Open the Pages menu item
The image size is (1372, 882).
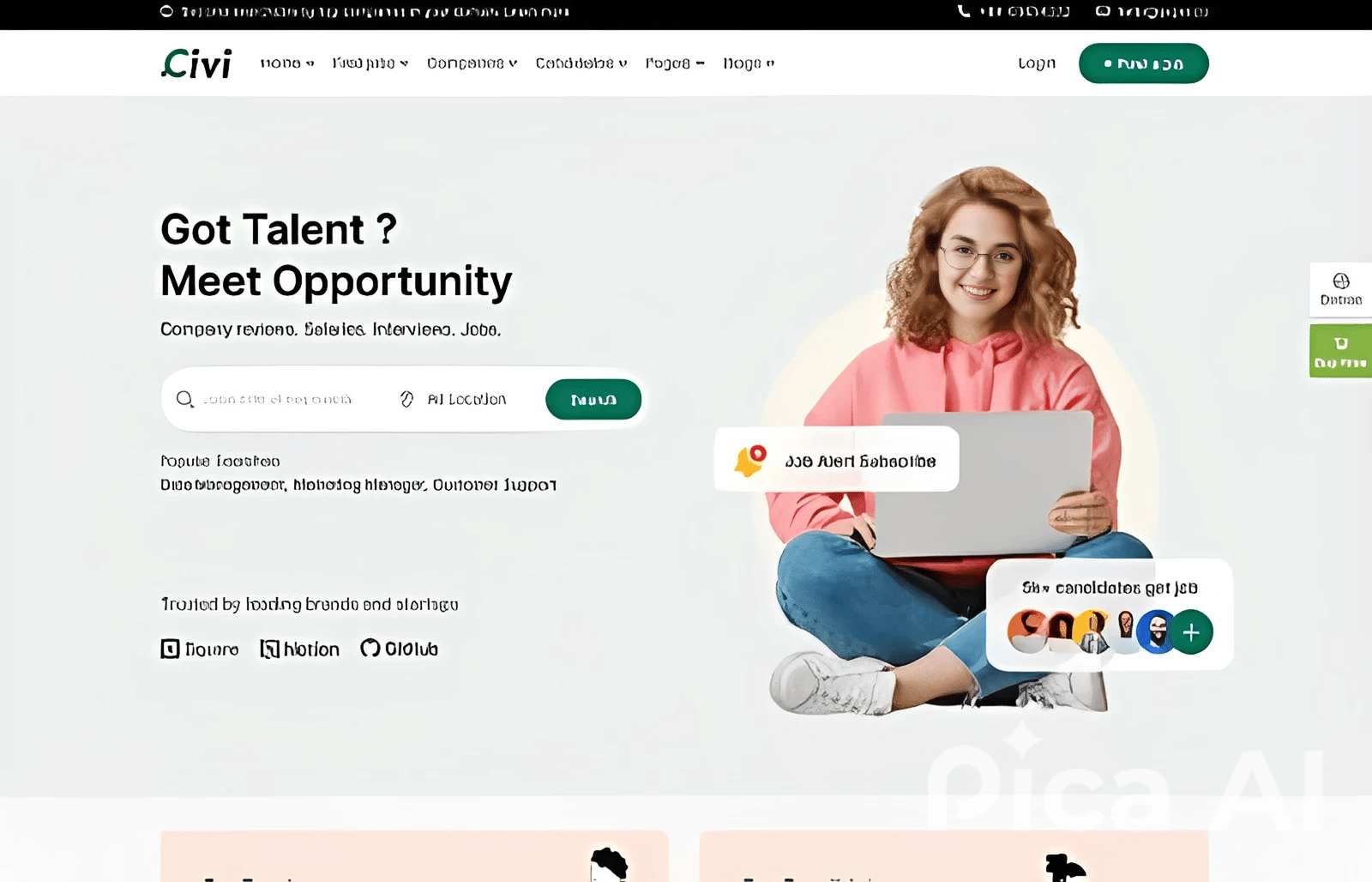675,63
